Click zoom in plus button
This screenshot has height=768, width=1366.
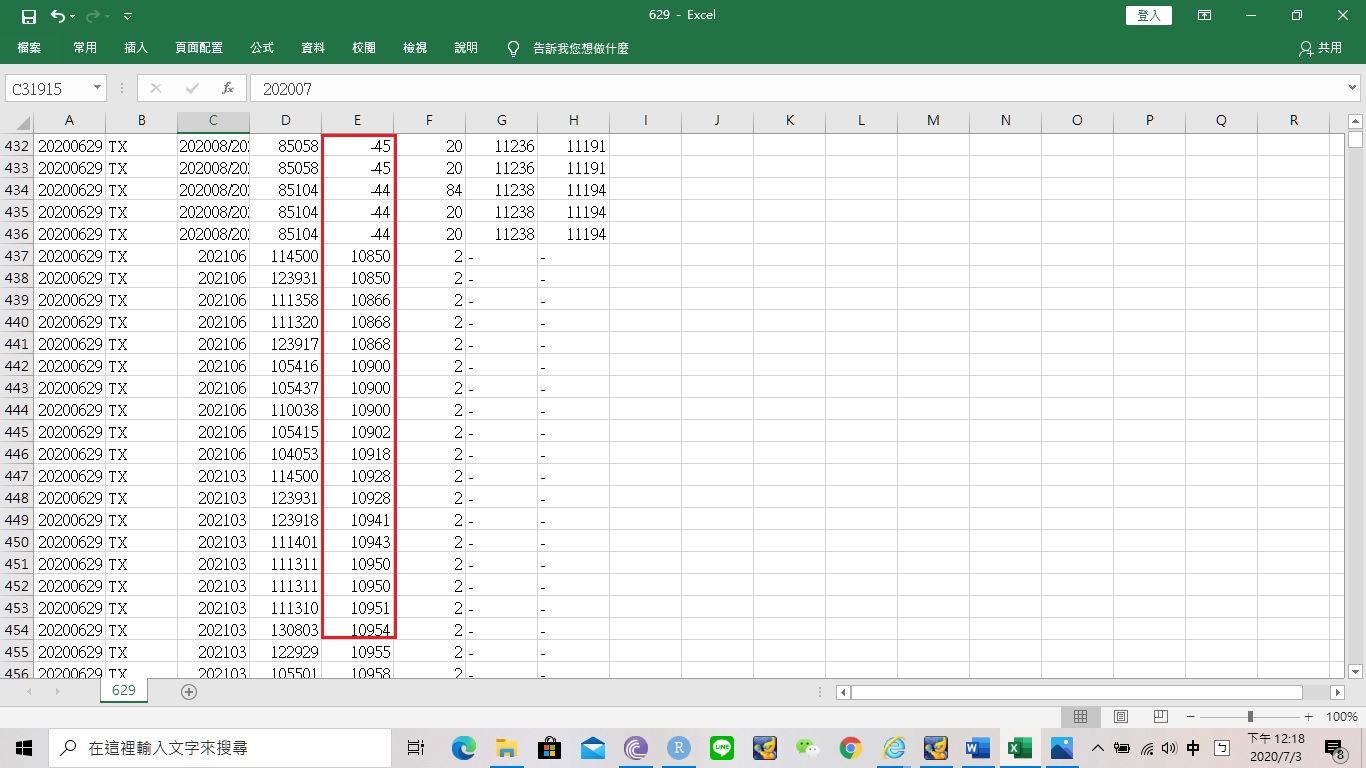point(1309,717)
